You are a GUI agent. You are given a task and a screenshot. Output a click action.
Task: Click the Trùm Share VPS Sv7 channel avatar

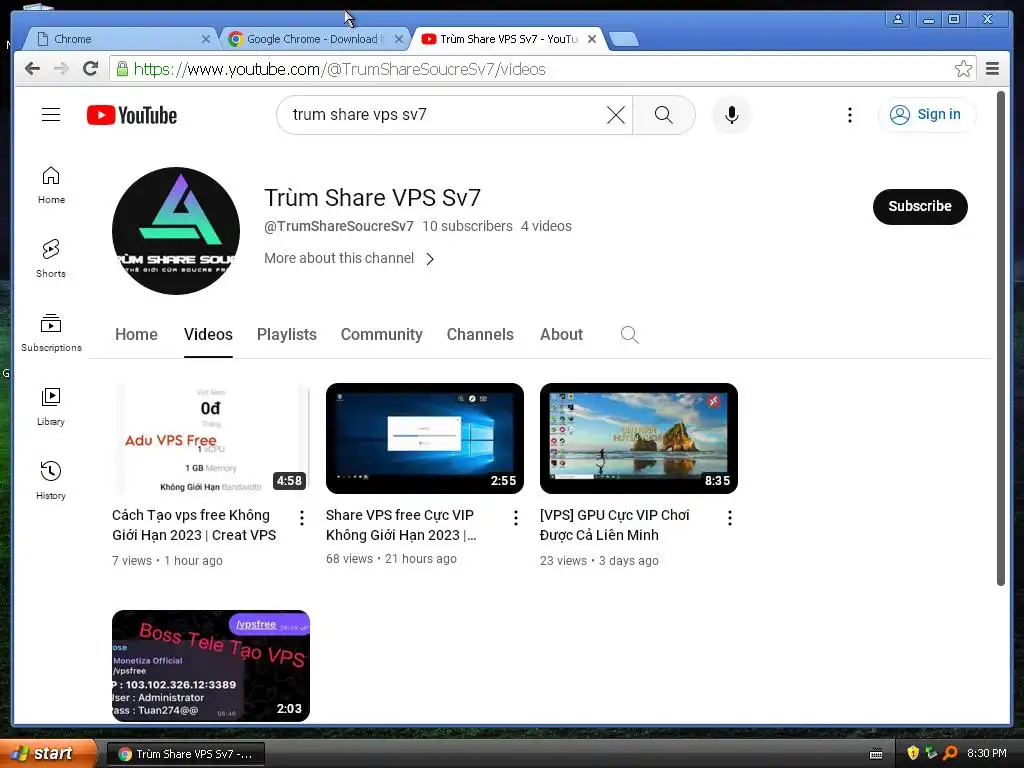click(176, 231)
